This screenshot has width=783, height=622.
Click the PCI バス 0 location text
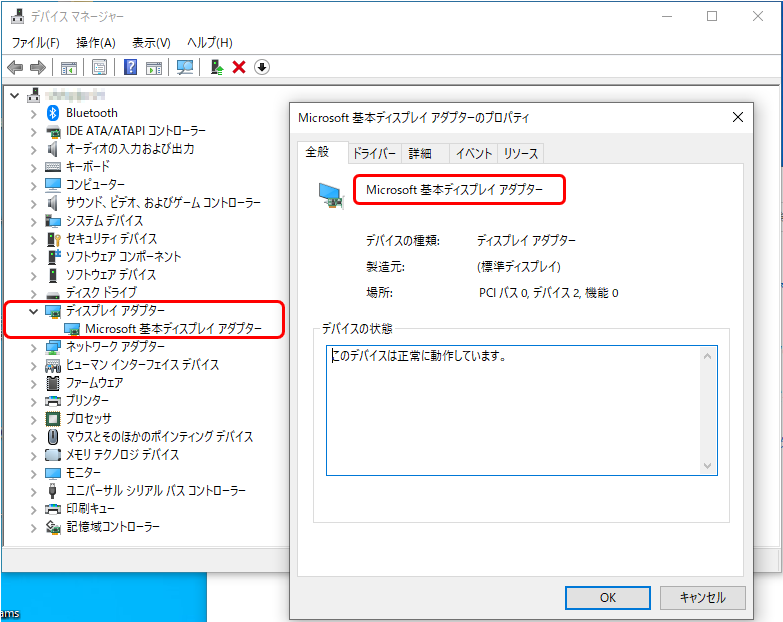point(548,293)
